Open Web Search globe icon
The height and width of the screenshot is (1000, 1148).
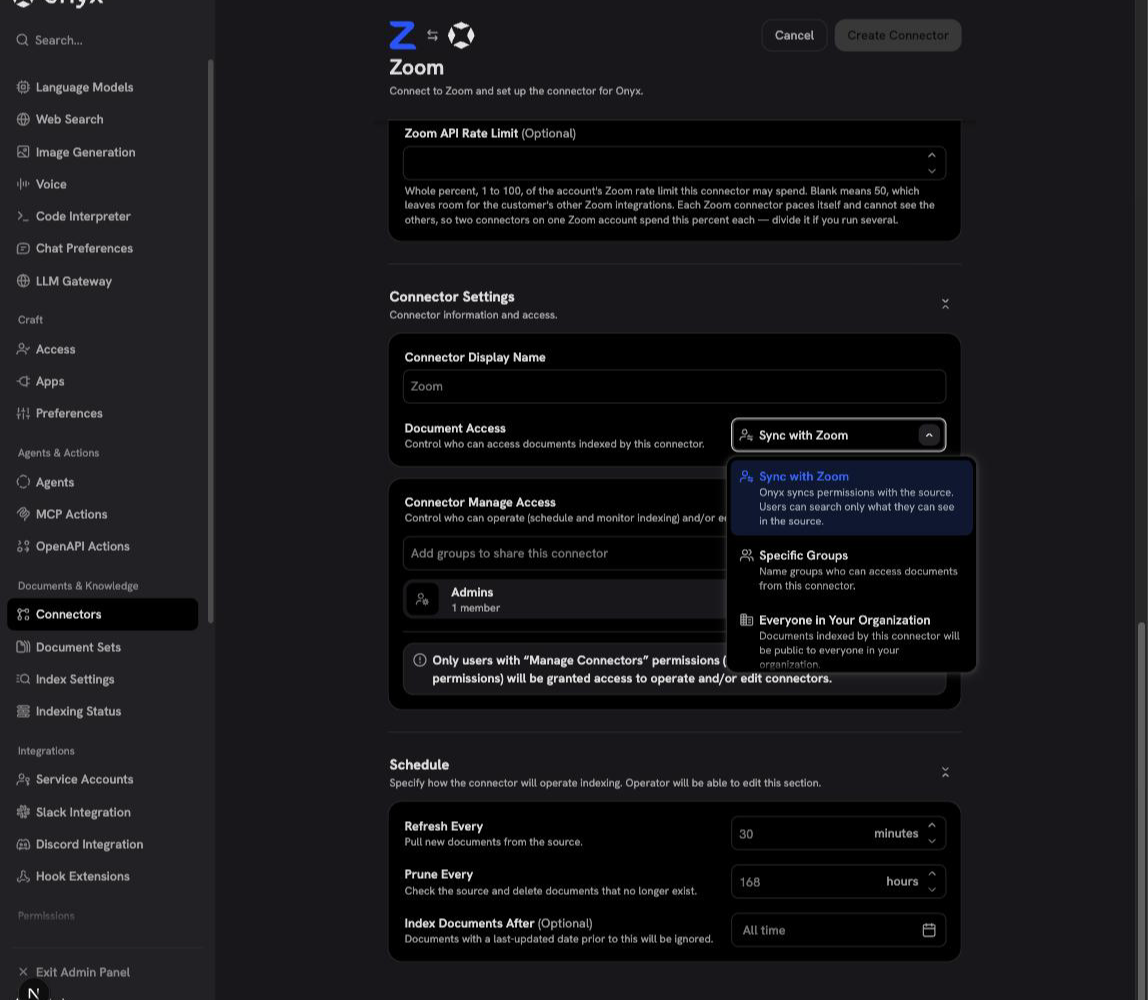tap(23, 119)
